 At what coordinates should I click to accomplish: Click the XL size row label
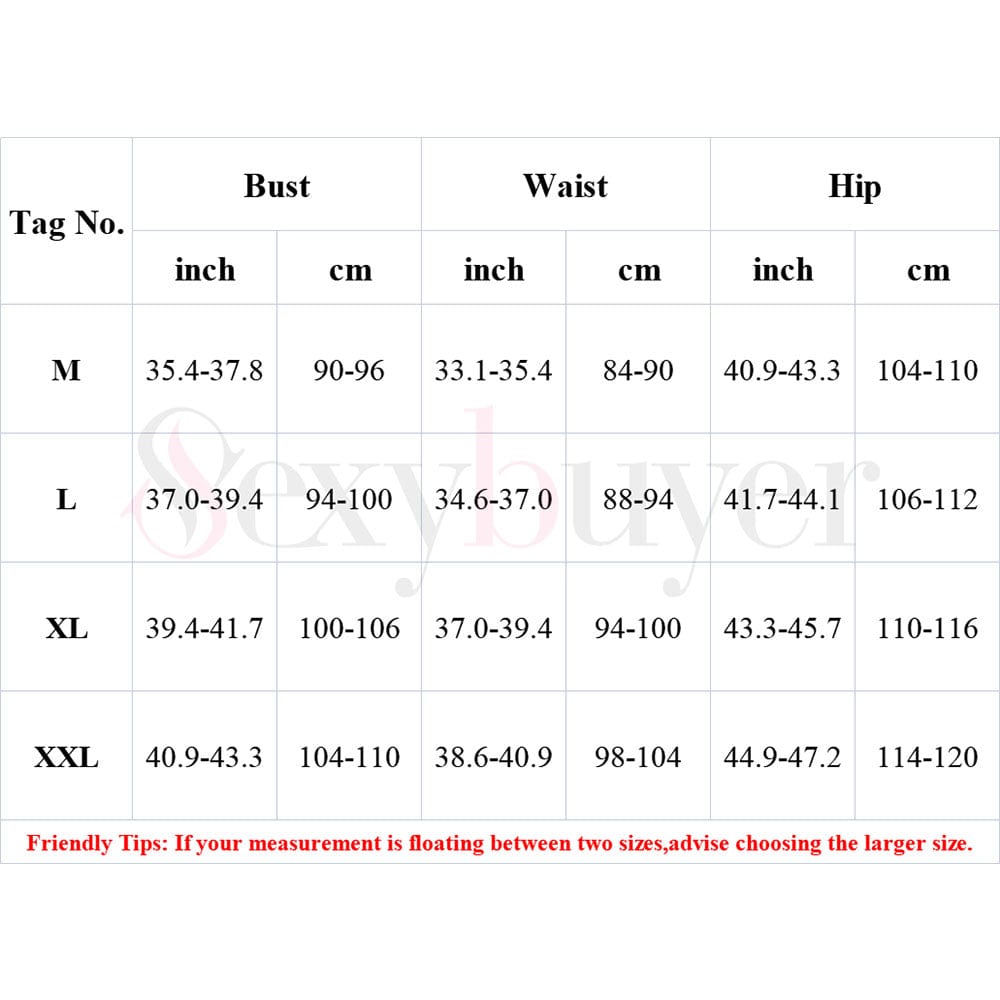pos(66,628)
